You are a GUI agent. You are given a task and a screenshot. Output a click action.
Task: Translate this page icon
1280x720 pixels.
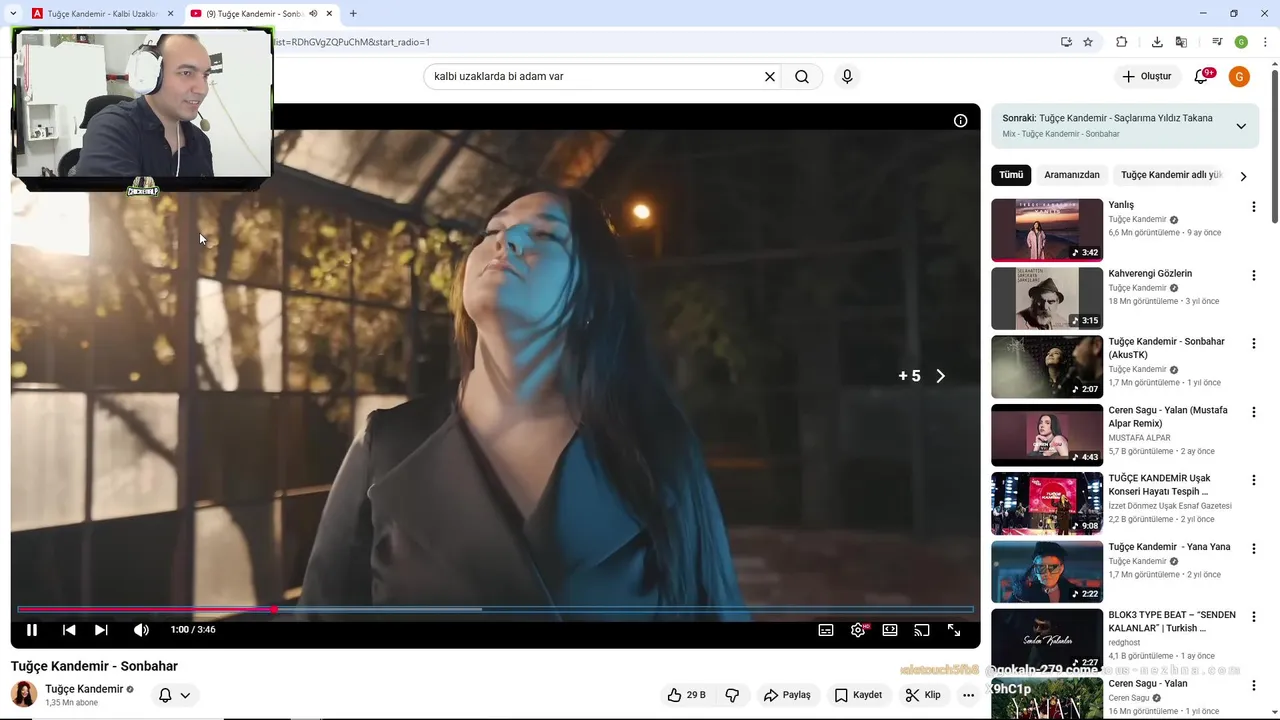[x=1181, y=42]
